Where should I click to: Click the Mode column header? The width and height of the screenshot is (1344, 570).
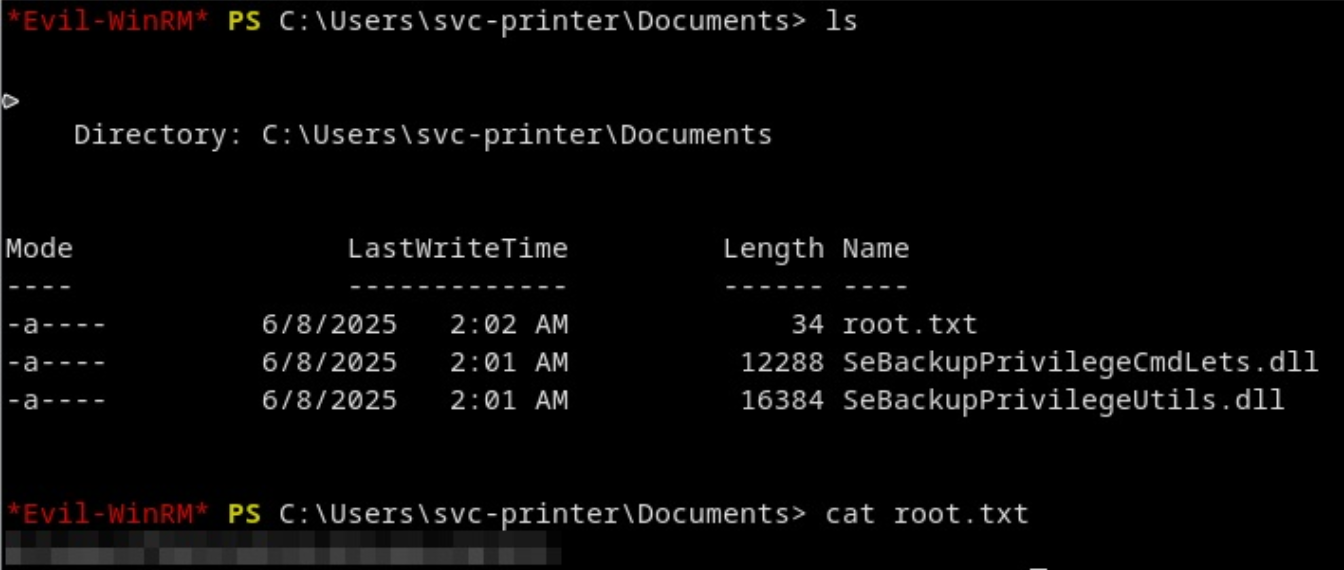[39, 248]
